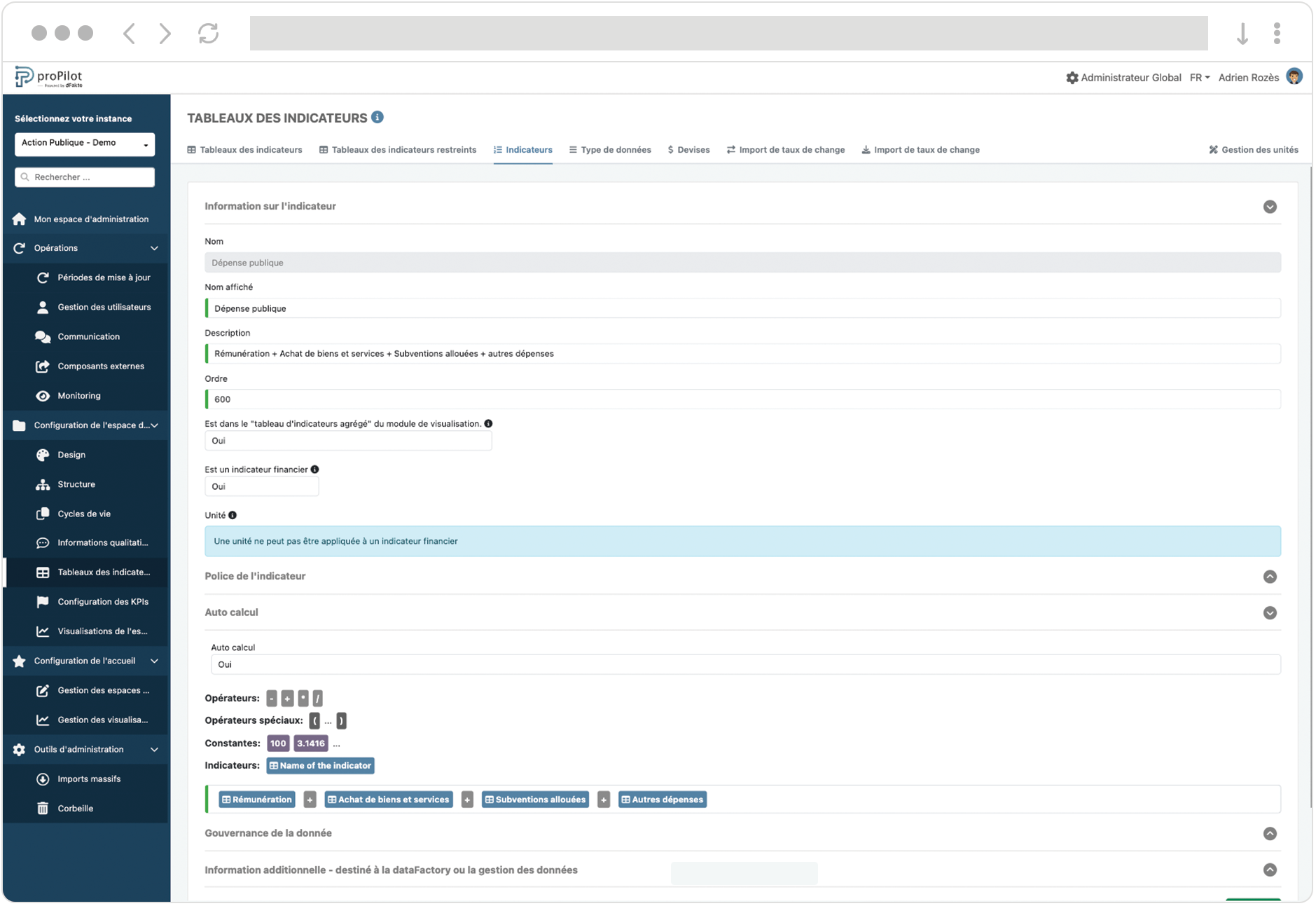Click the browser reload icon
The image size is (1316, 906).
click(208, 33)
